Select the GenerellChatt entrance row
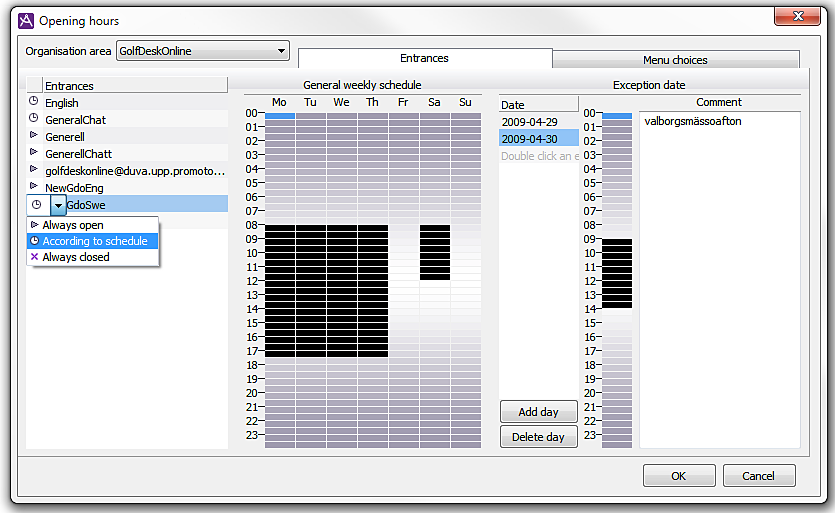Screen dimensions: 835x513 pyautogui.click(x=127, y=154)
